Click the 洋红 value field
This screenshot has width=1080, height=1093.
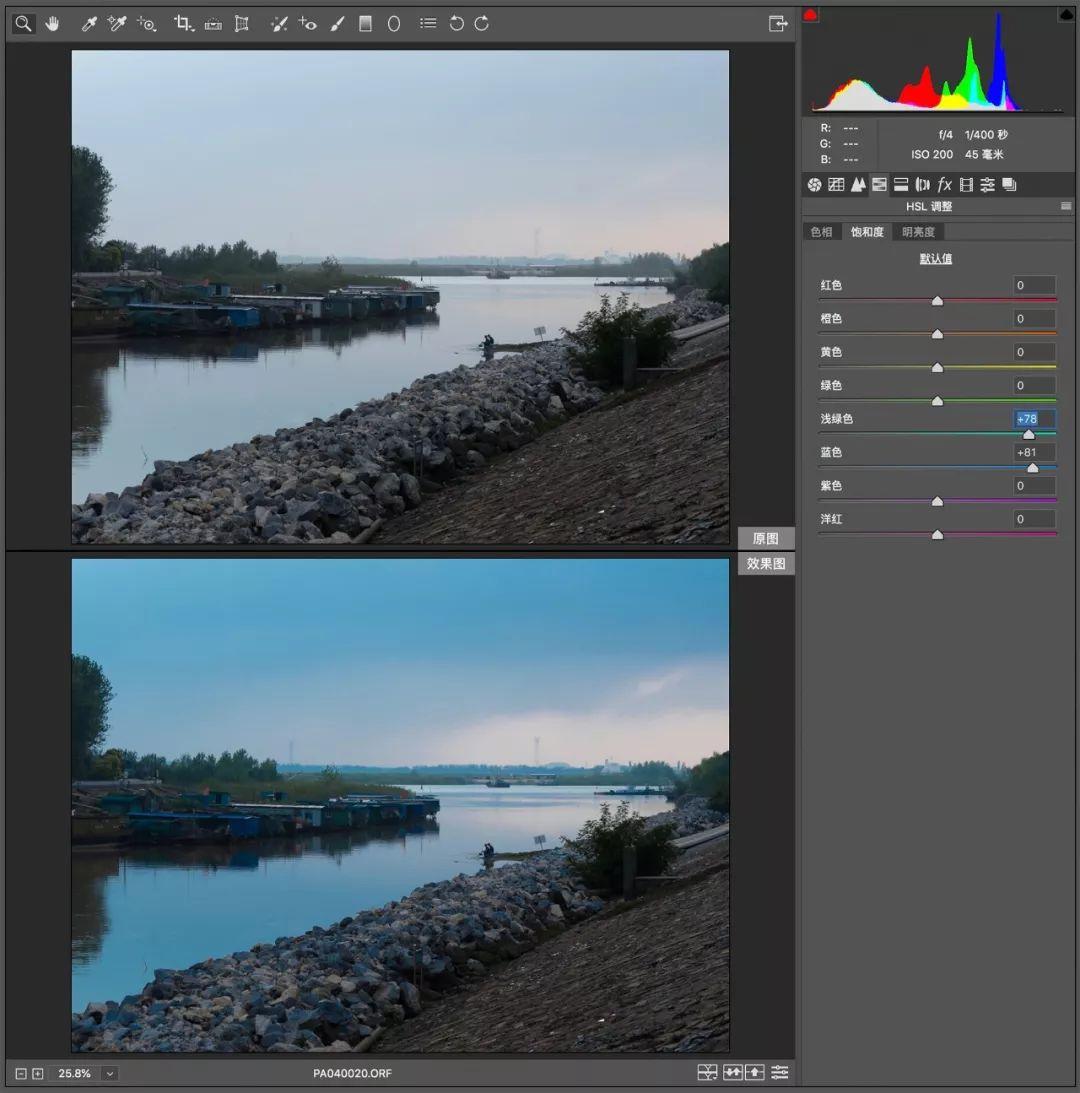click(1034, 519)
